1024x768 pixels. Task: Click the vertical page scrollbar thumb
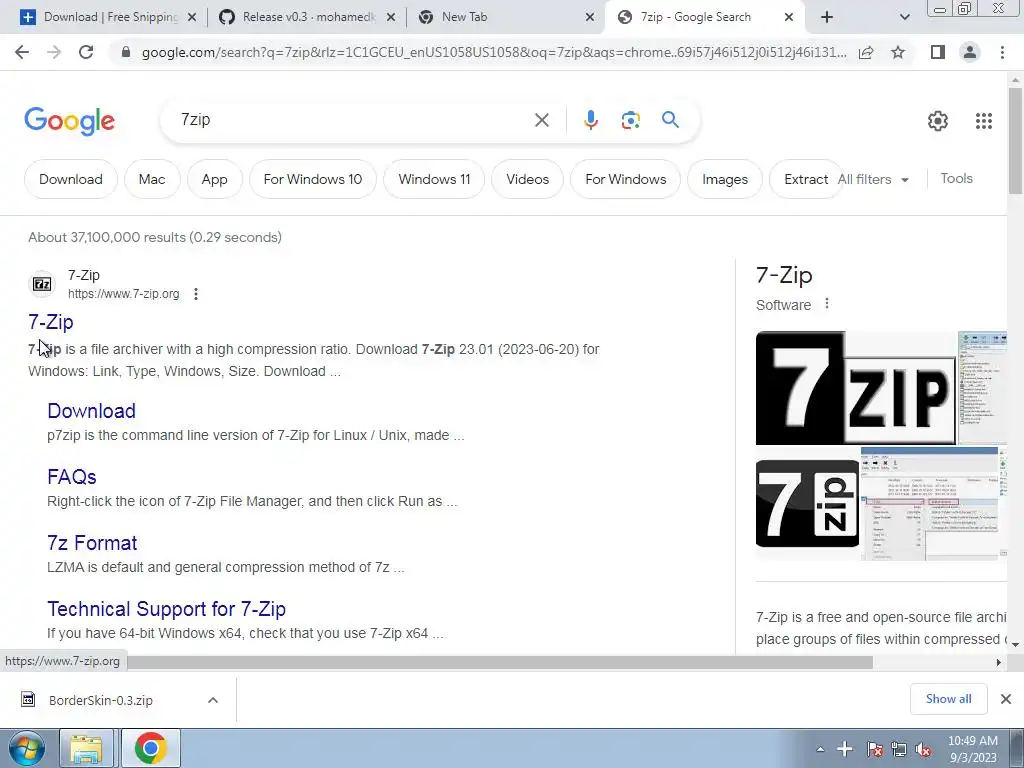coord(1015,140)
